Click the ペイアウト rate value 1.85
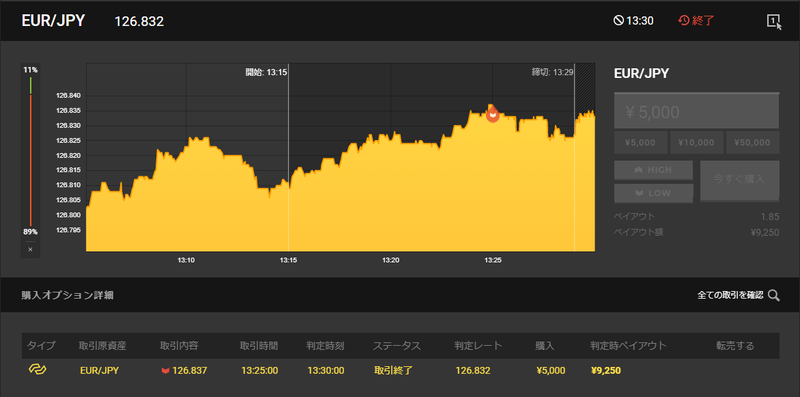This screenshot has height=397, width=800. pos(770,216)
